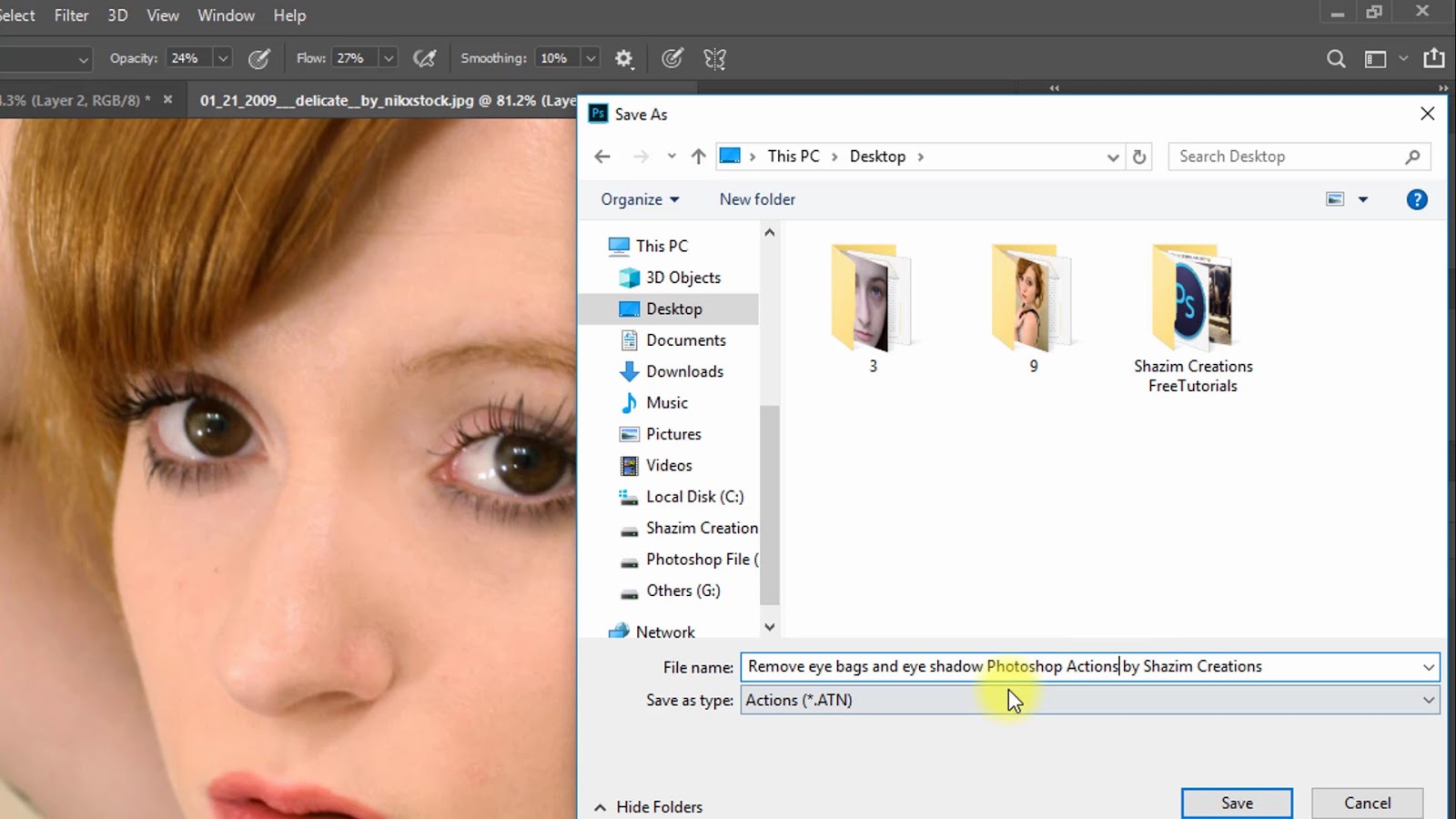
Task: Select the folder named 9
Action: 1033,308
